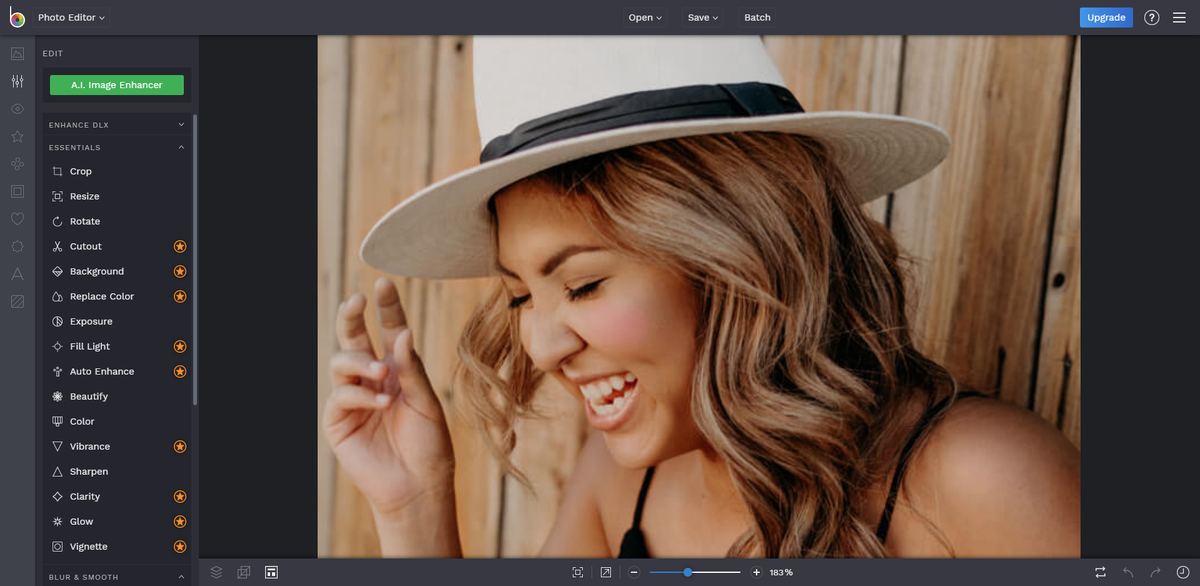The image size is (1200, 586).
Task: Click the fit to screen icon
Action: tap(578, 572)
